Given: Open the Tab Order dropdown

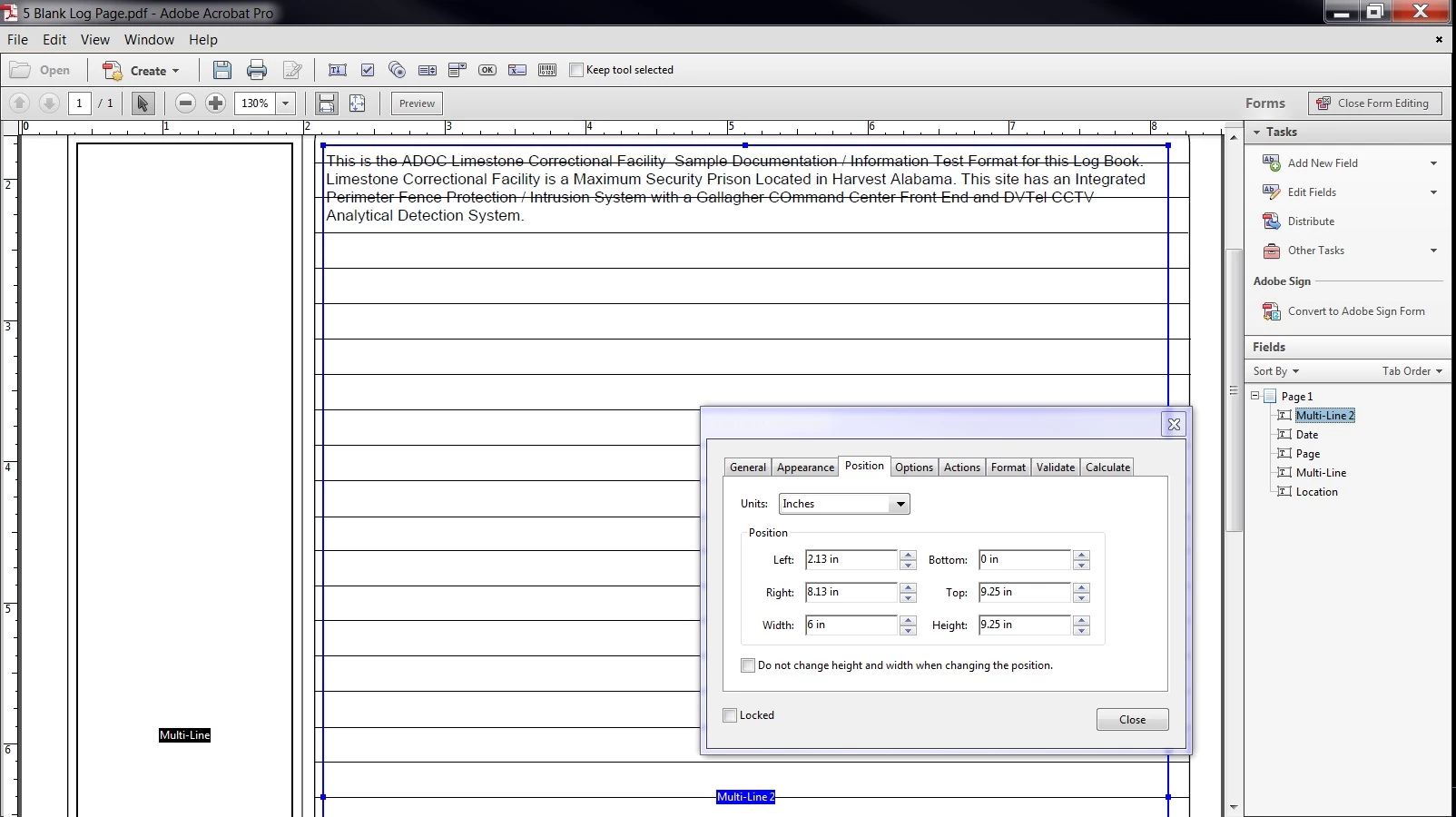Looking at the screenshot, I should pos(1412,371).
